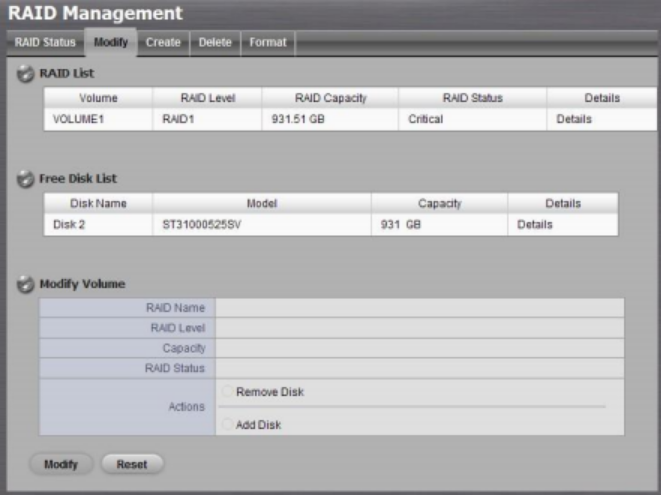Image resolution: width=661 pixels, height=495 pixels.
Task: Click the Reset button
Action: 132,464
